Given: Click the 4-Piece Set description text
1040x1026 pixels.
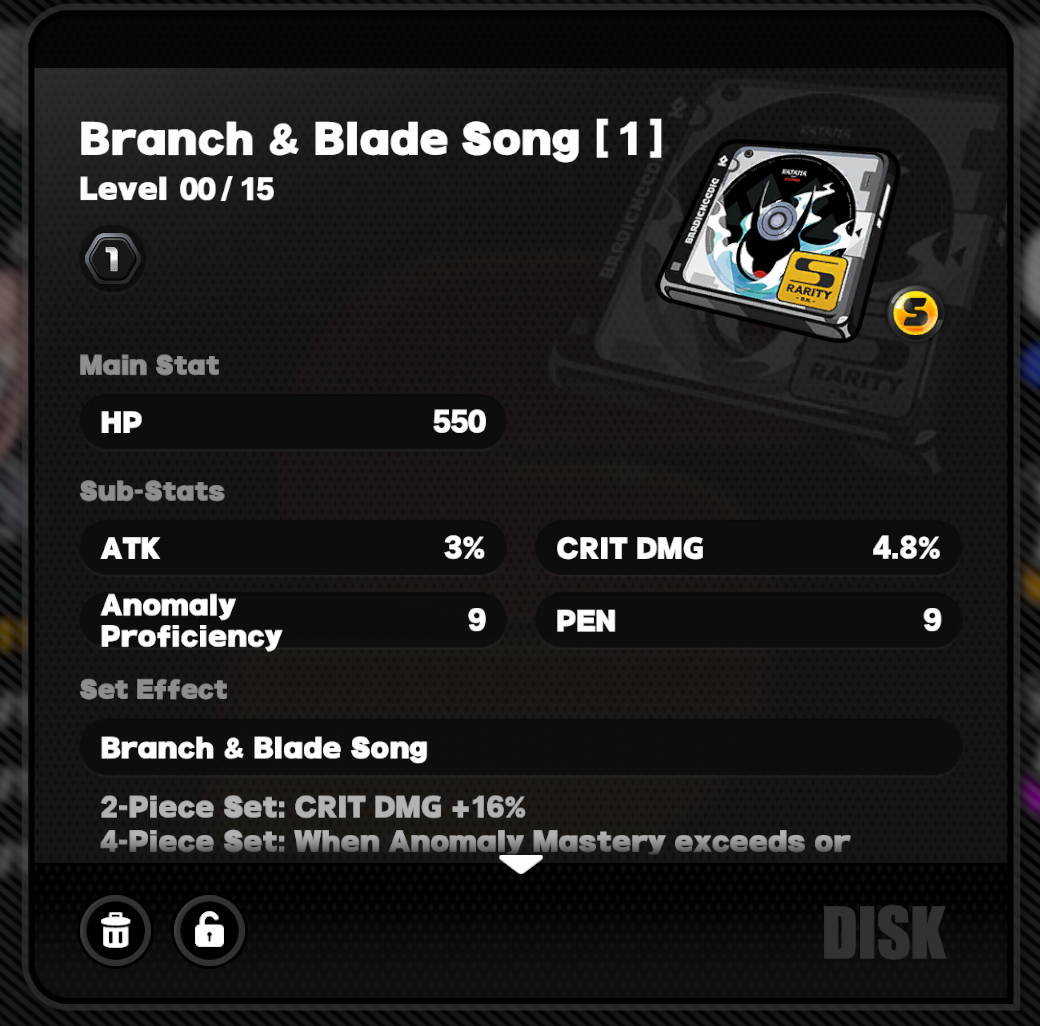Looking at the screenshot, I should click(475, 841).
